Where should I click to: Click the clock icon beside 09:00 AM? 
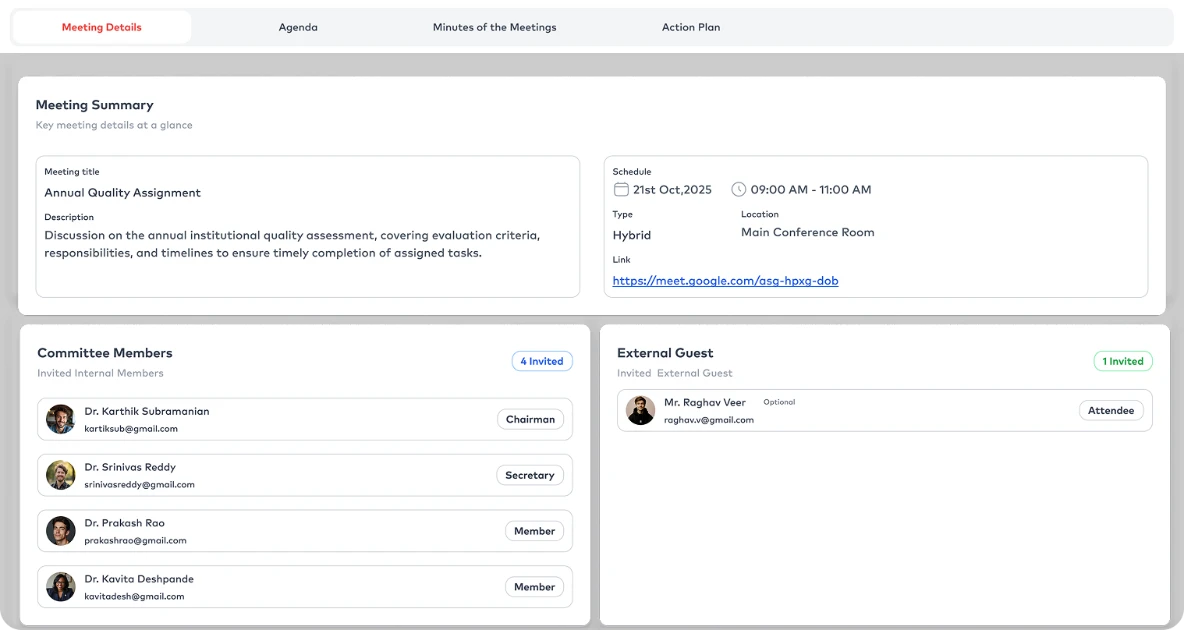[x=739, y=190]
